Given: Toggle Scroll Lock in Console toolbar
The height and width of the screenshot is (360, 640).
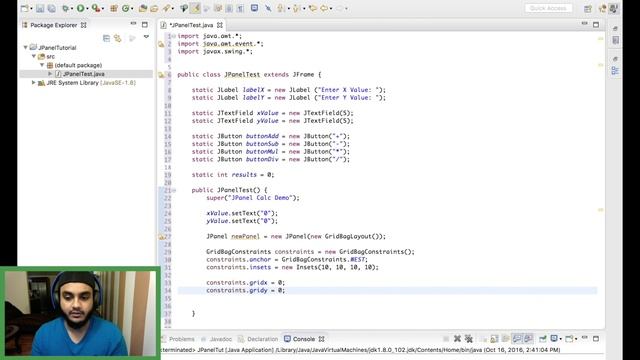Looking at the screenshot, I should point(494,338).
